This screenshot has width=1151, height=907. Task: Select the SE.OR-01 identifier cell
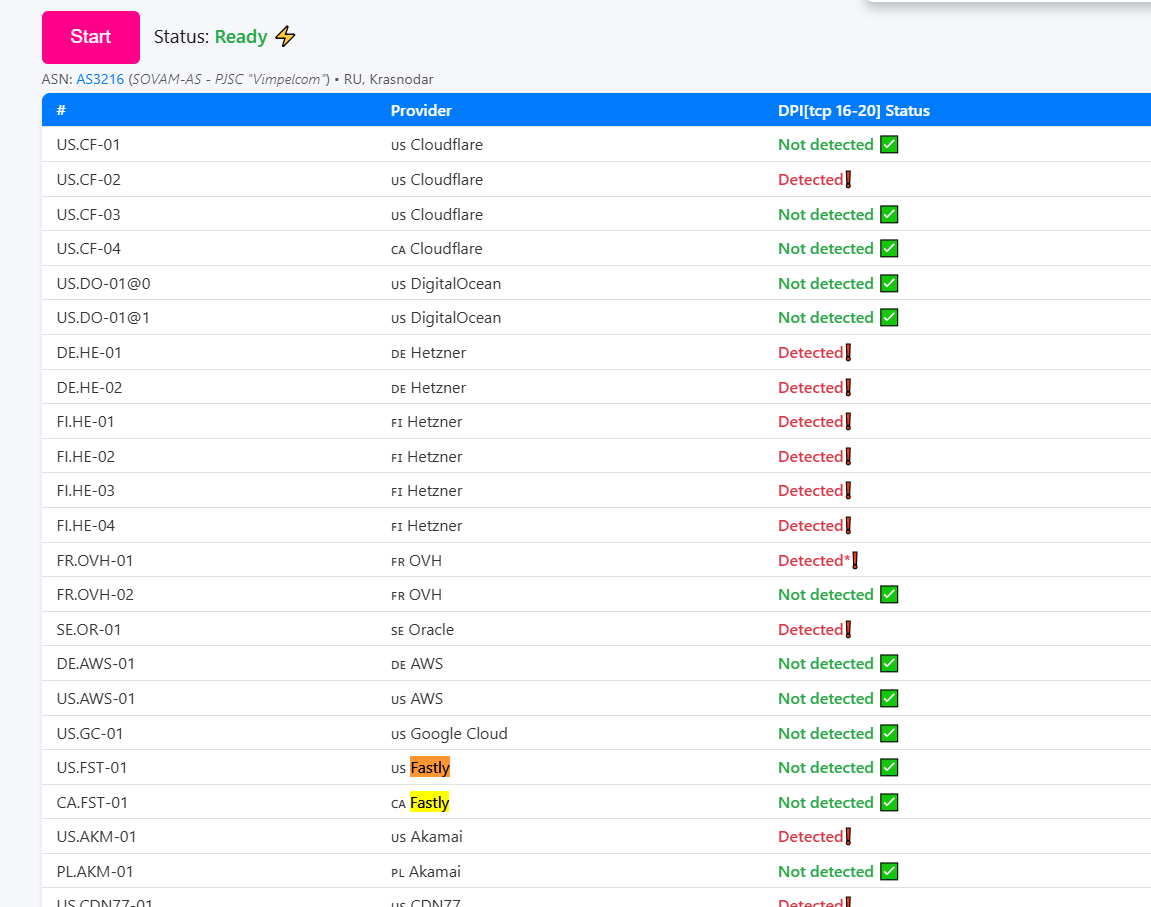click(x=89, y=630)
